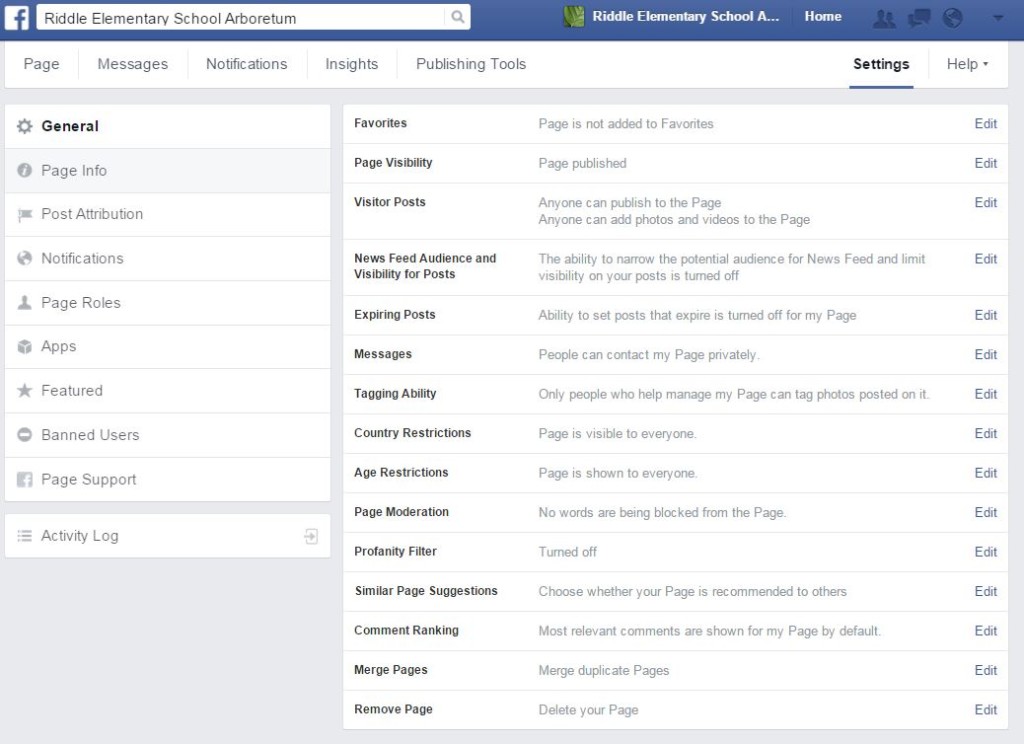This screenshot has width=1024, height=744.
Task: Edit the Visitor Posts setting
Action: coord(985,202)
